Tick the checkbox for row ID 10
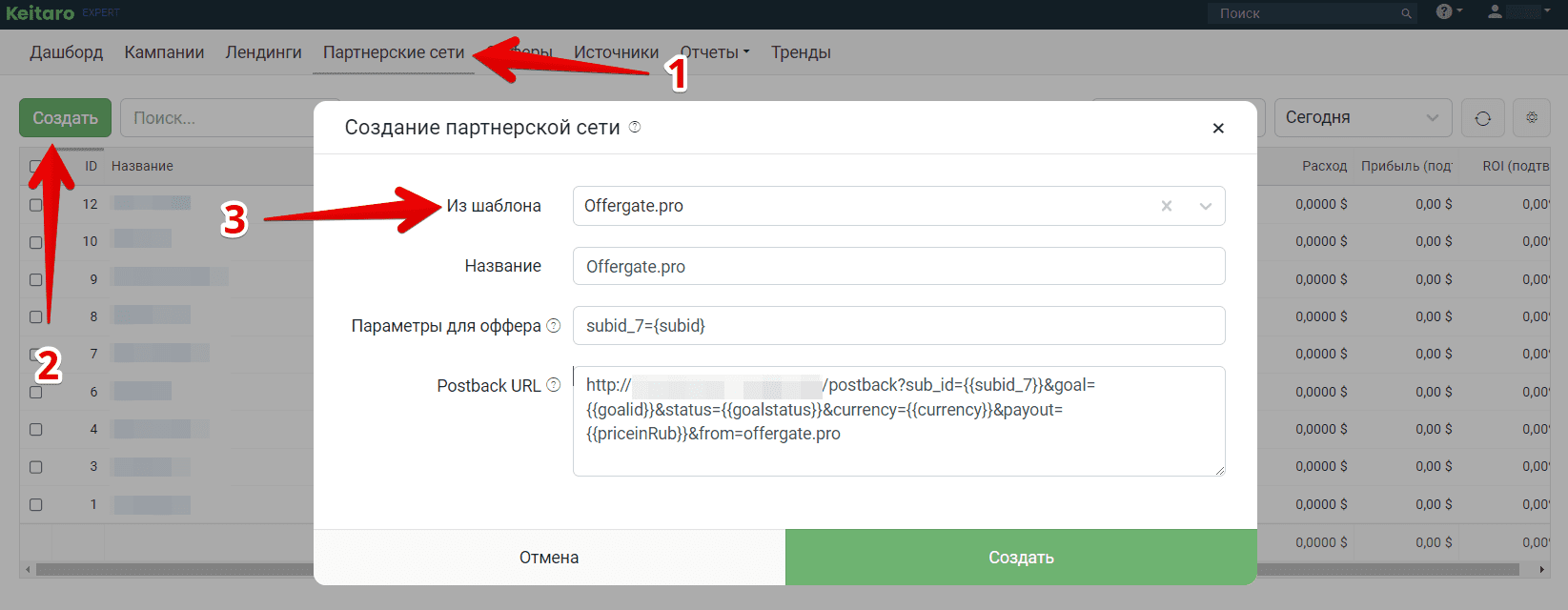 click(36, 242)
